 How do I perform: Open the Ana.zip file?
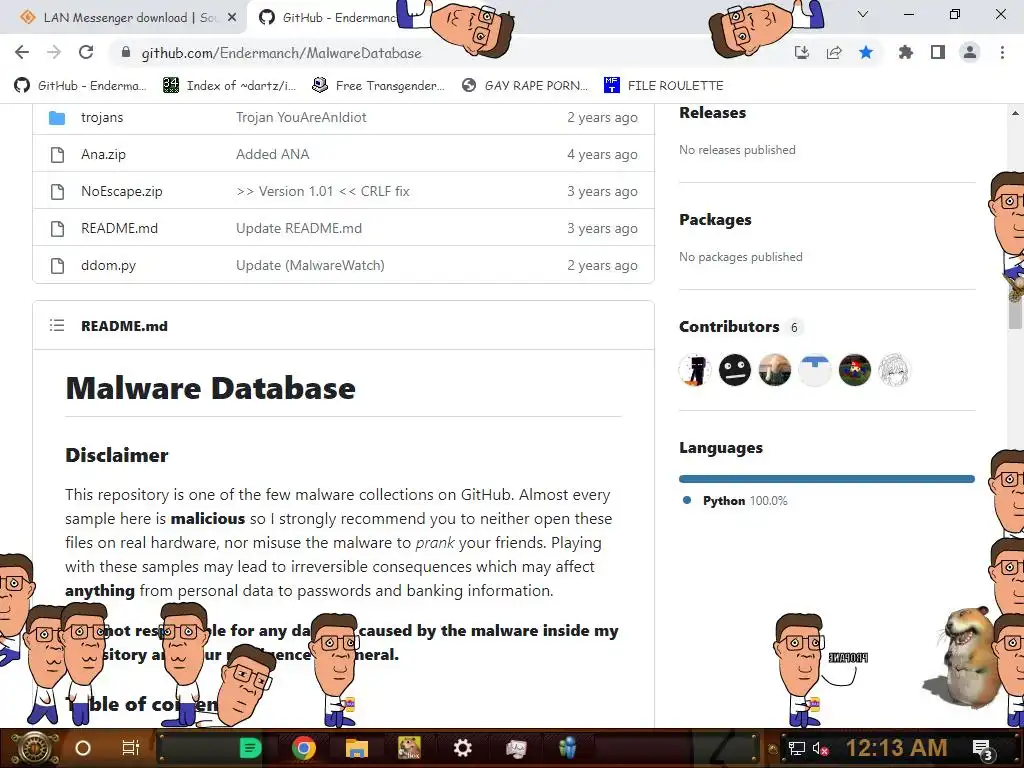click(x=103, y=155)
